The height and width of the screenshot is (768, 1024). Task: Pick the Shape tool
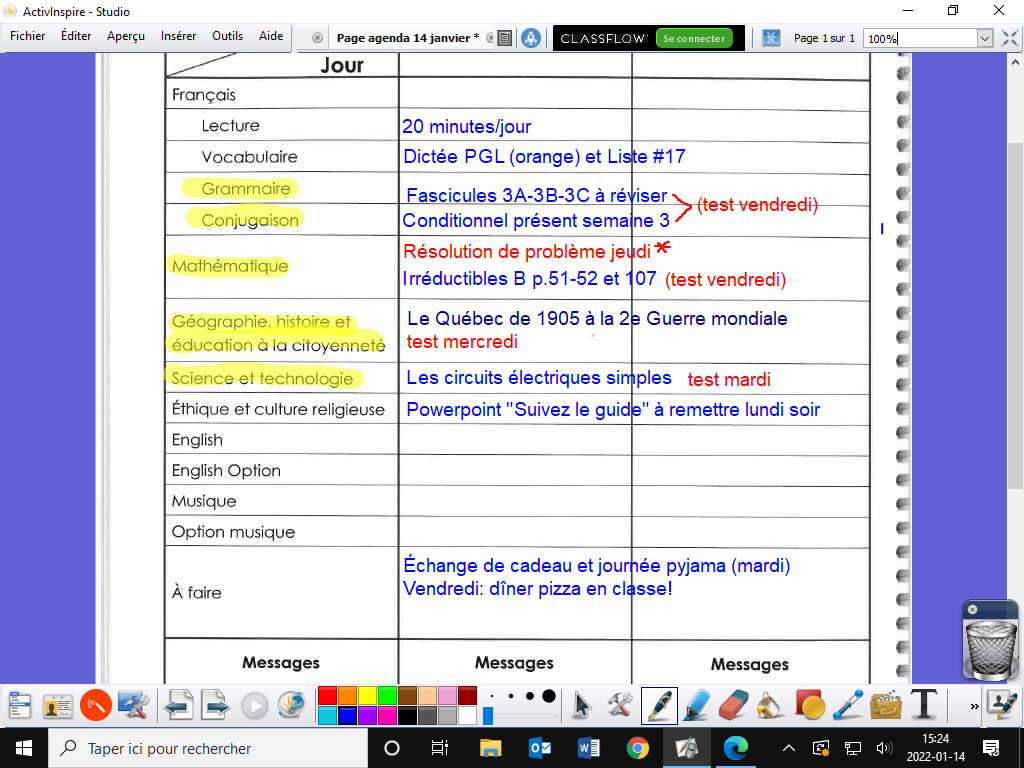(x=809, y=705)
